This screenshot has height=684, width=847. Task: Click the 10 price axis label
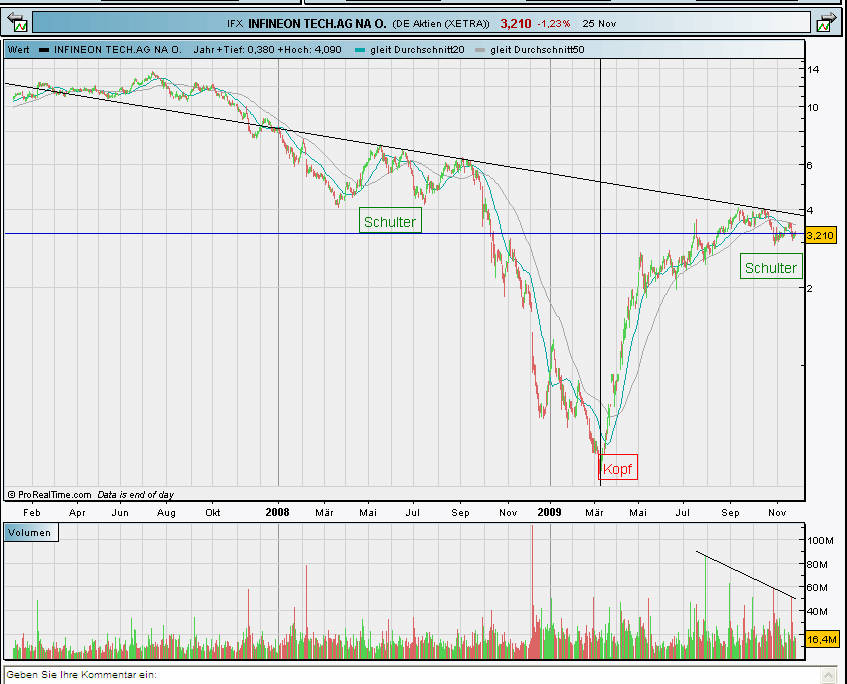tap(813, 107)
